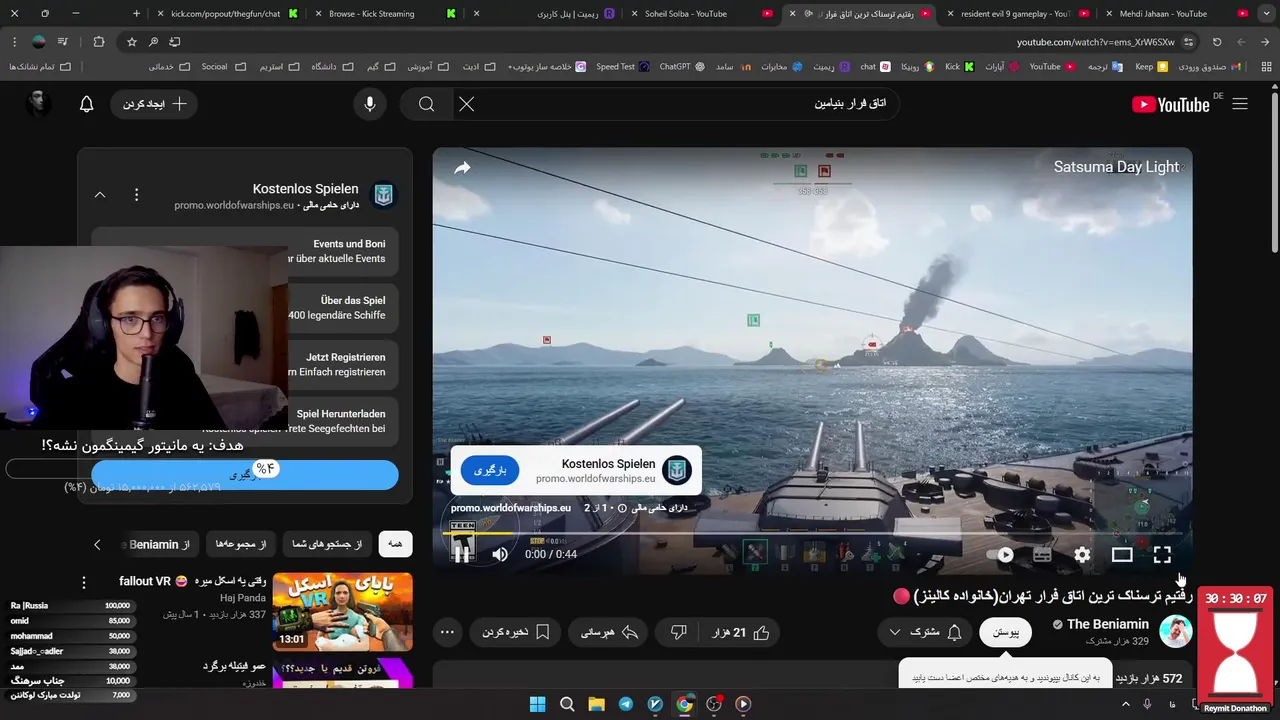Click the ایجاد کردن create button

tap(154, 104)
